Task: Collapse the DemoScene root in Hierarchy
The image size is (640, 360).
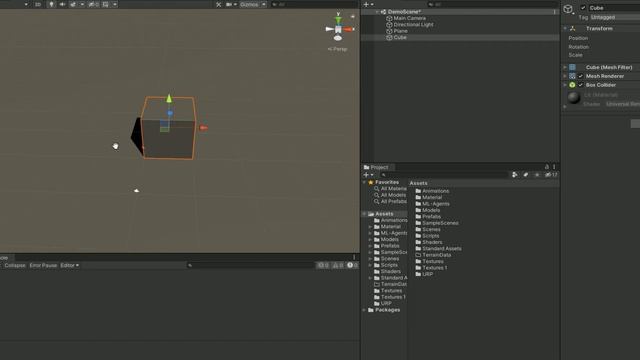Action: click(x=377, y=12)
